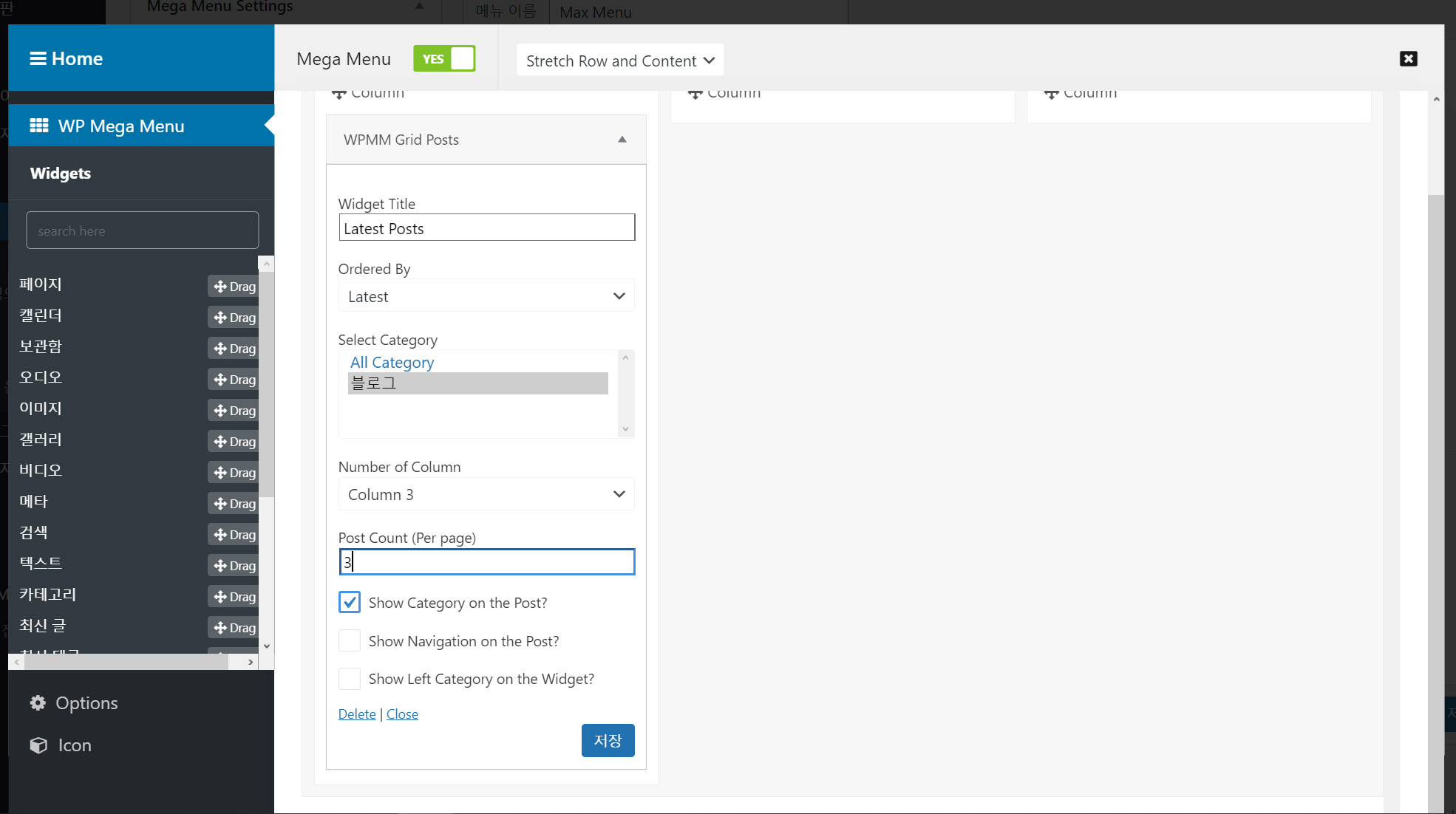Screen dimensions: 1456x814
Task: Toggle the Mega Menu YES switch
Action: [x=444, y=58]
